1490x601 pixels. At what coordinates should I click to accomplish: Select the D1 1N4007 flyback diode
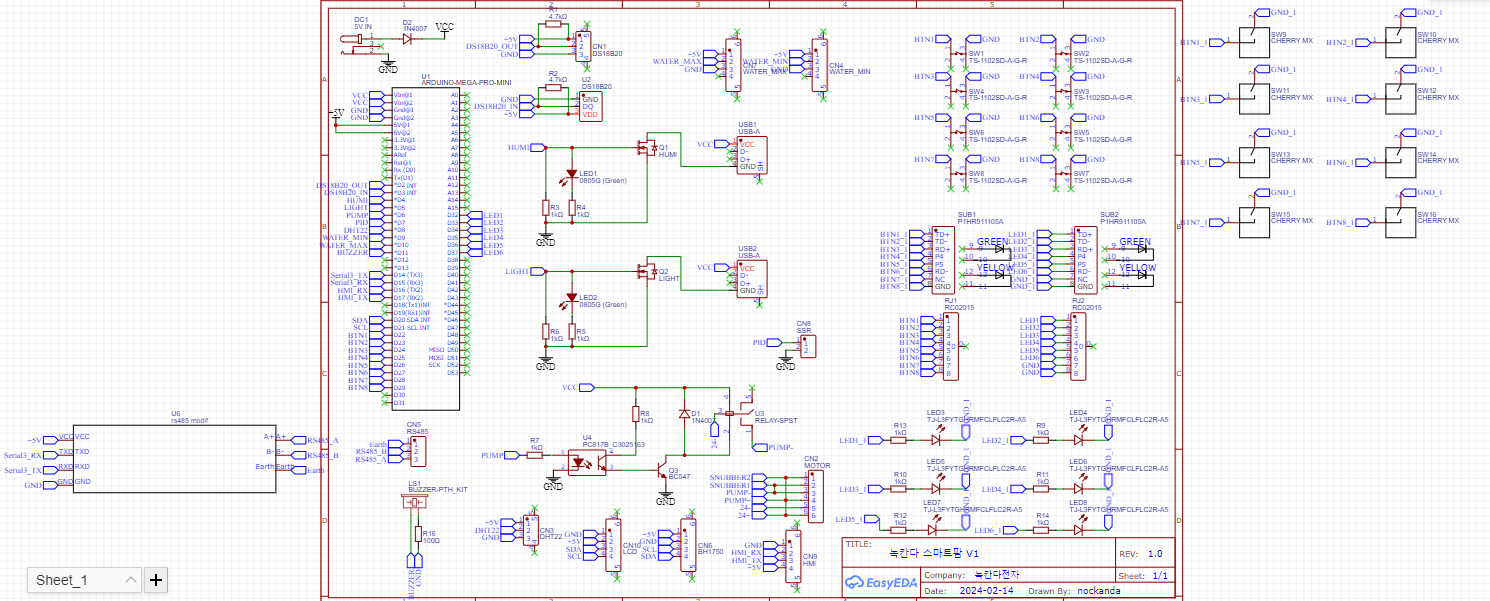point(684,413)
